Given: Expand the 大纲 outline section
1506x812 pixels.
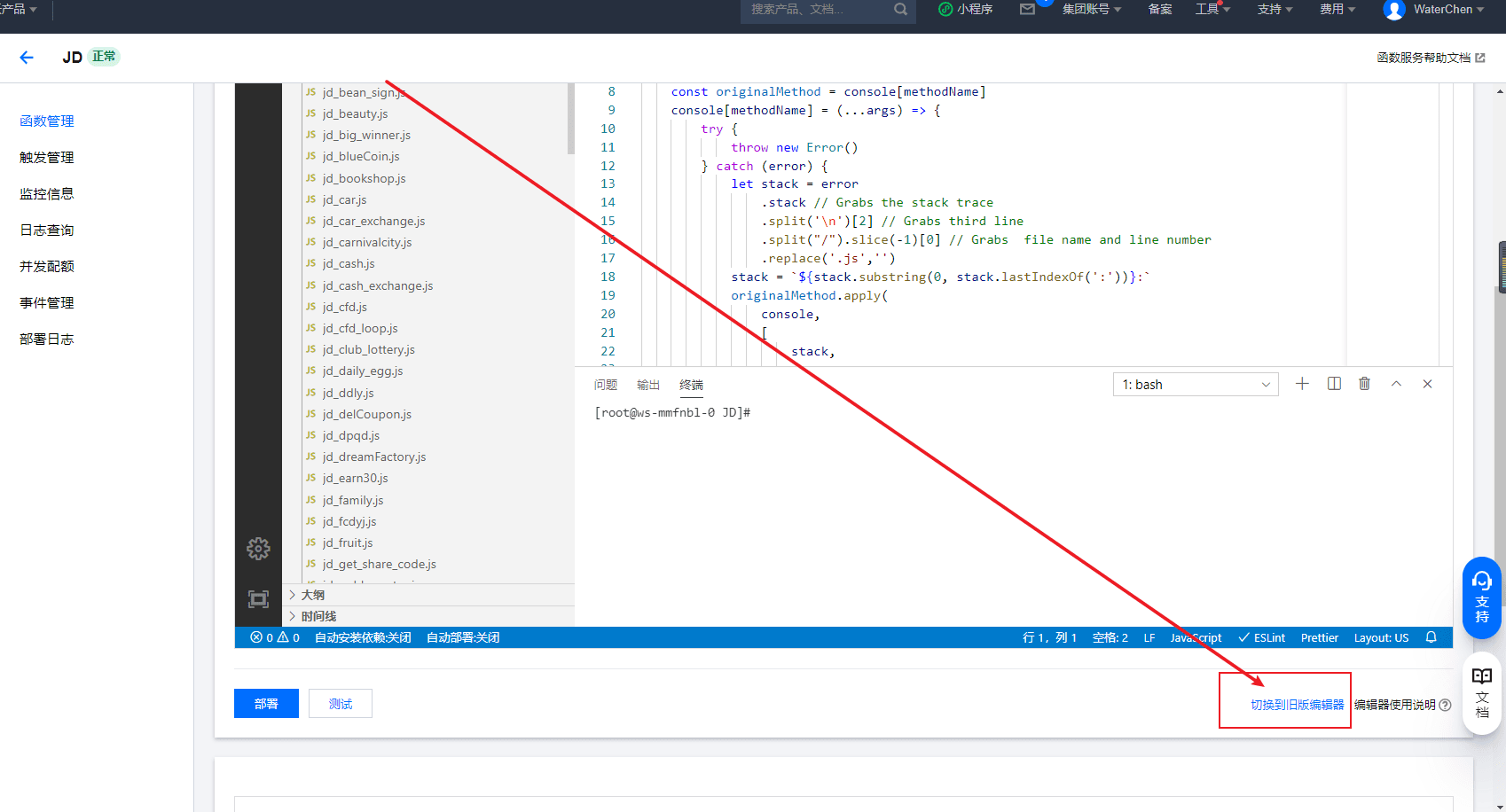Looking at the screenshot, I should pos(313,595).
